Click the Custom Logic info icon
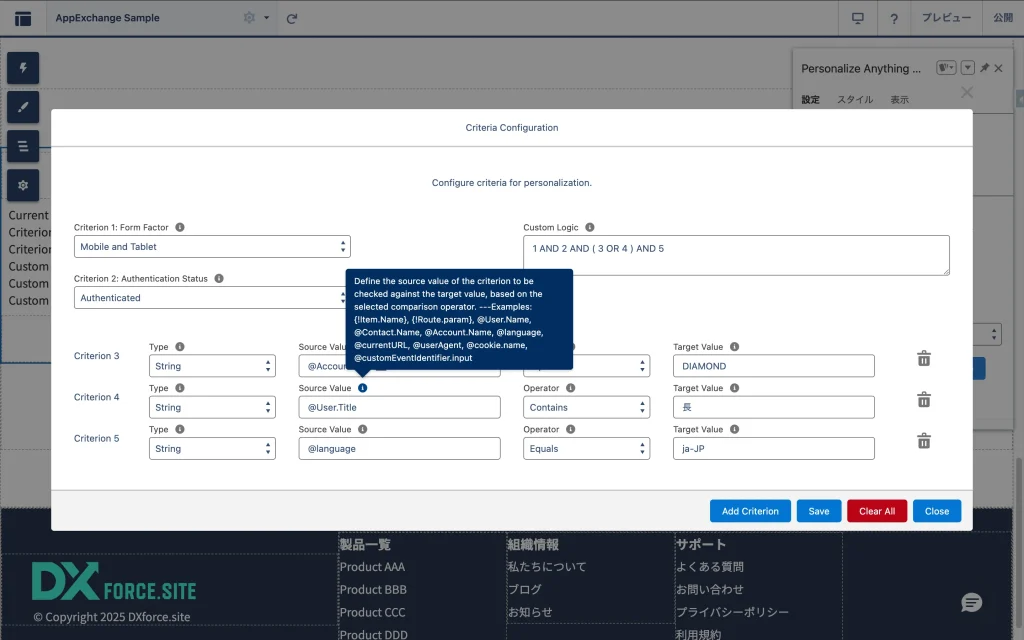Viewport: 1024px width, 640px height. [x=590, y=228]
